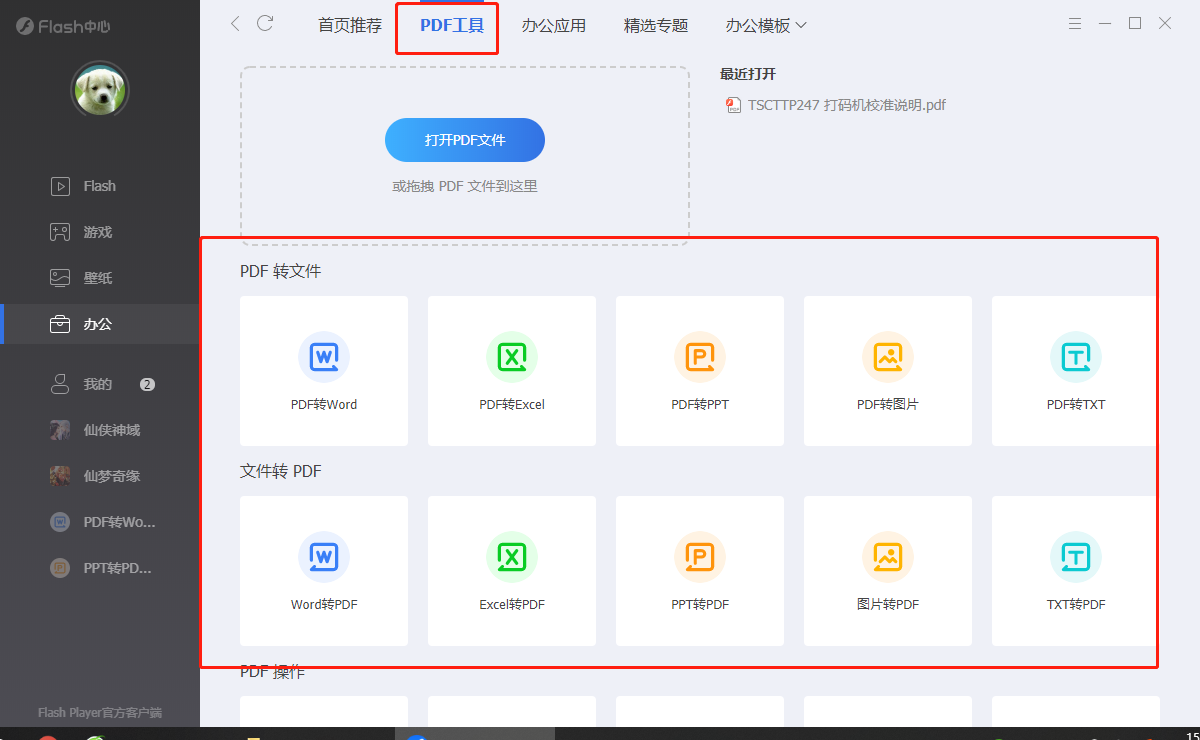Screen dimensions: 1200x740
Task: Click the 我的 notification badge 2
Action: click(147, 384)
